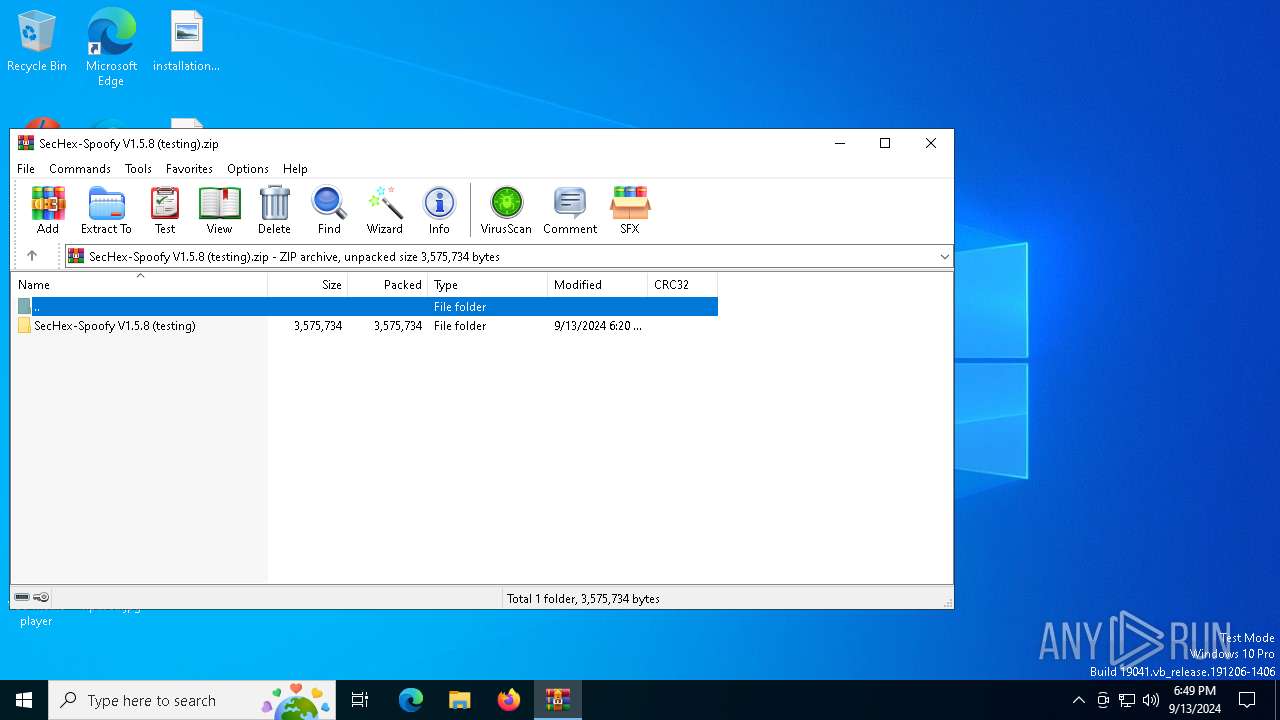1280x720 pixels.
Task: Open archive Comment tool
Action: pos(570,210)
